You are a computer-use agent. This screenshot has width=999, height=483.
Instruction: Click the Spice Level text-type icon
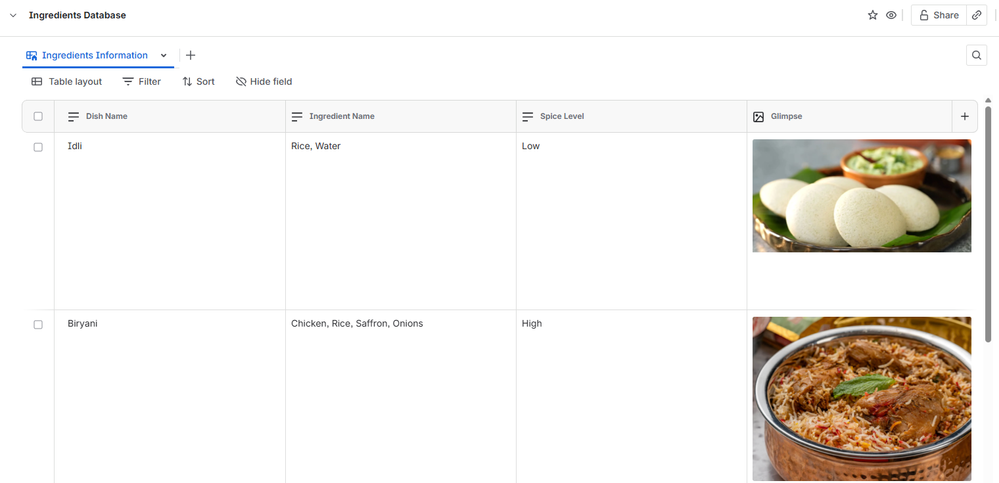tap(528, 117)
